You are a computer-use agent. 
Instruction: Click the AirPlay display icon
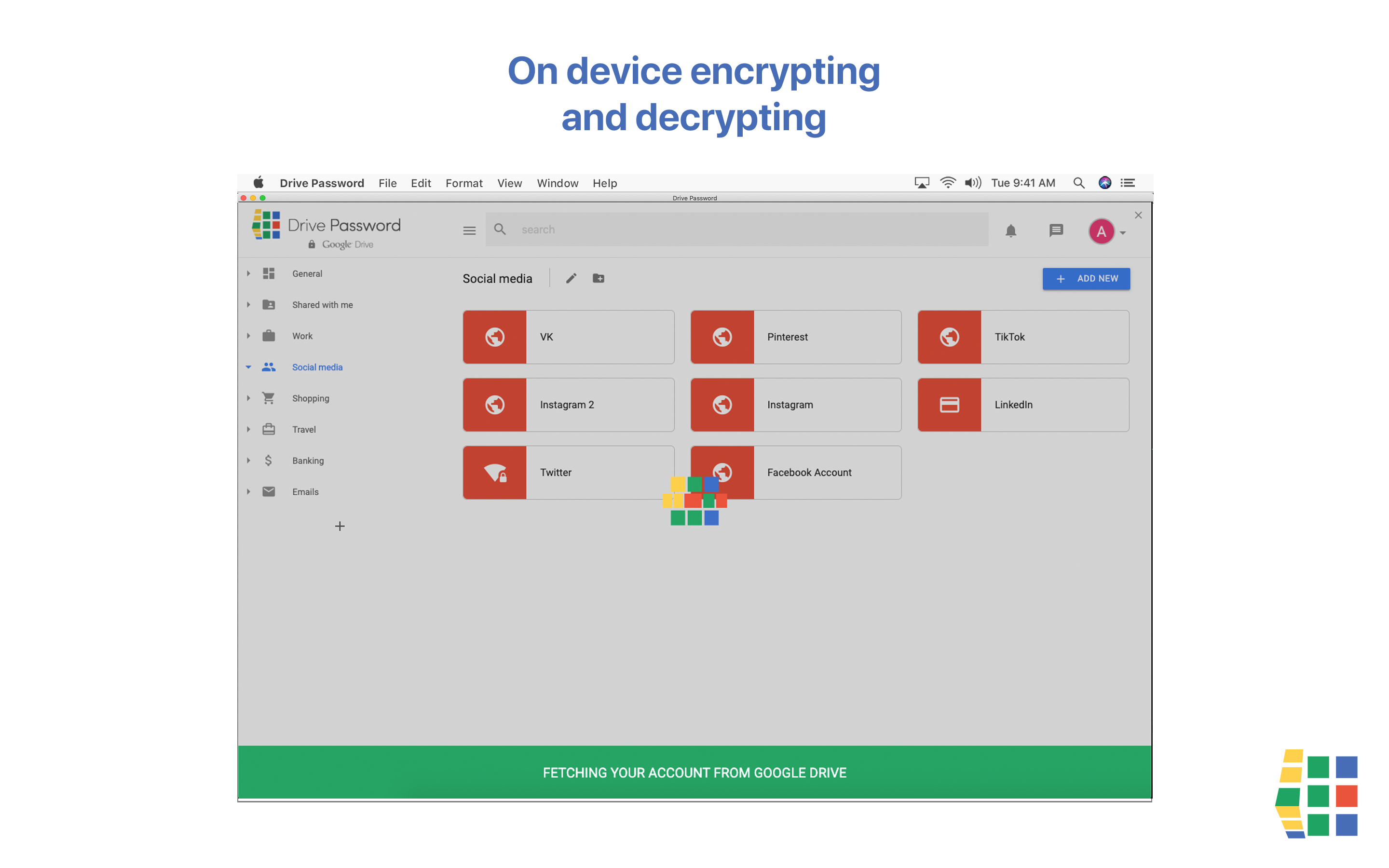pyautogui.click(x=922, y=183)
